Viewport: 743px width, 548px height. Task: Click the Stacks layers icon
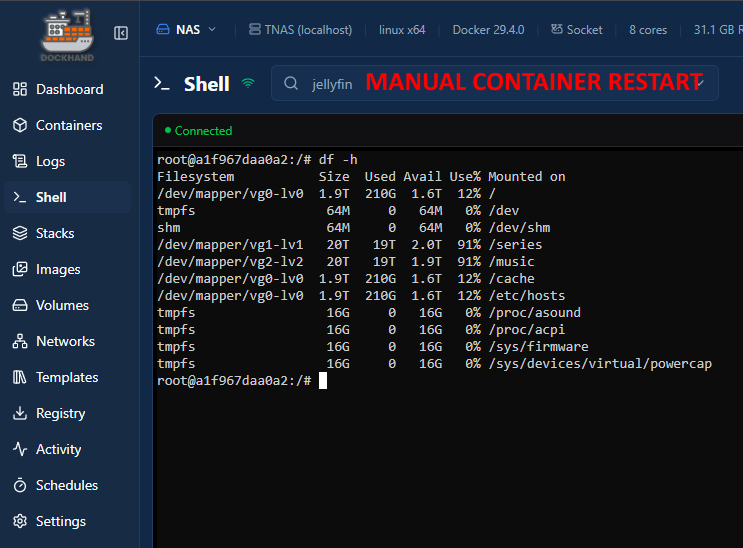pyautogui.click(x=20, y=233)
